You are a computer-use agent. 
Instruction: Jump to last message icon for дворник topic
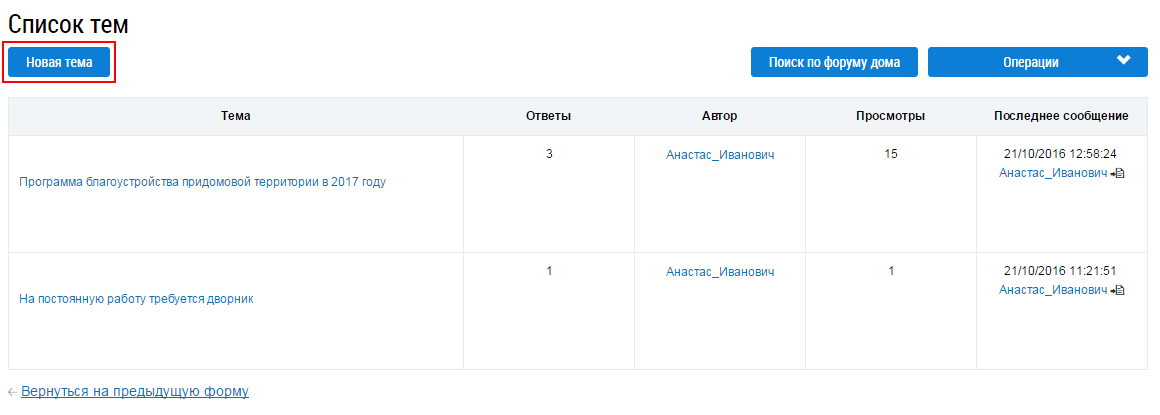[x=1119, y=290]
